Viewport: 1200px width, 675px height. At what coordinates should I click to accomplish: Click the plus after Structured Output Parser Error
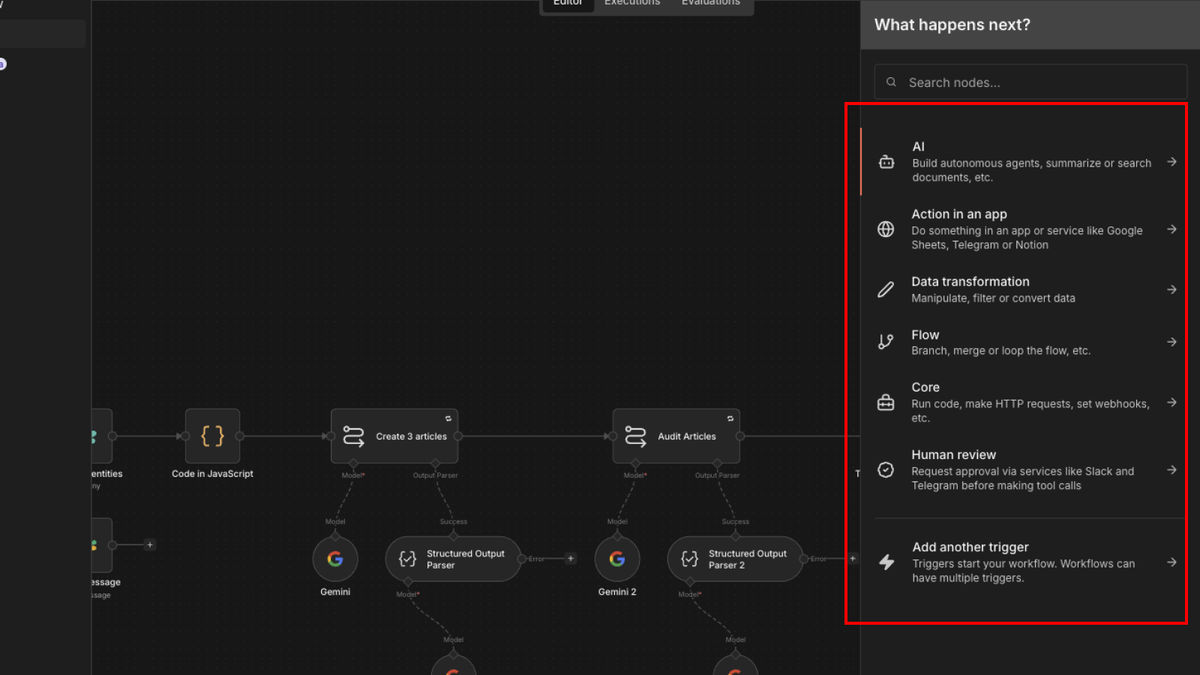tap(571, 559)
